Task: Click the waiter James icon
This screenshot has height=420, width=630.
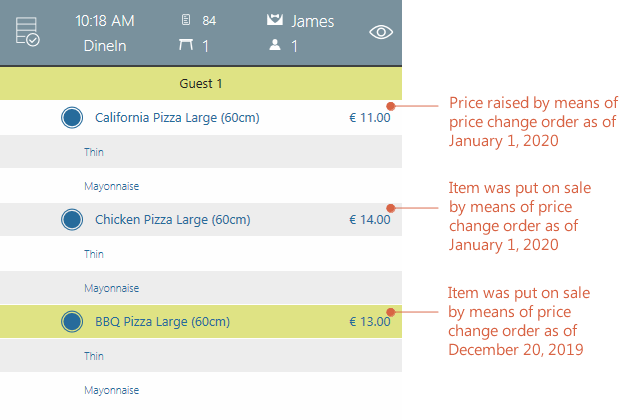Action: 274,20
